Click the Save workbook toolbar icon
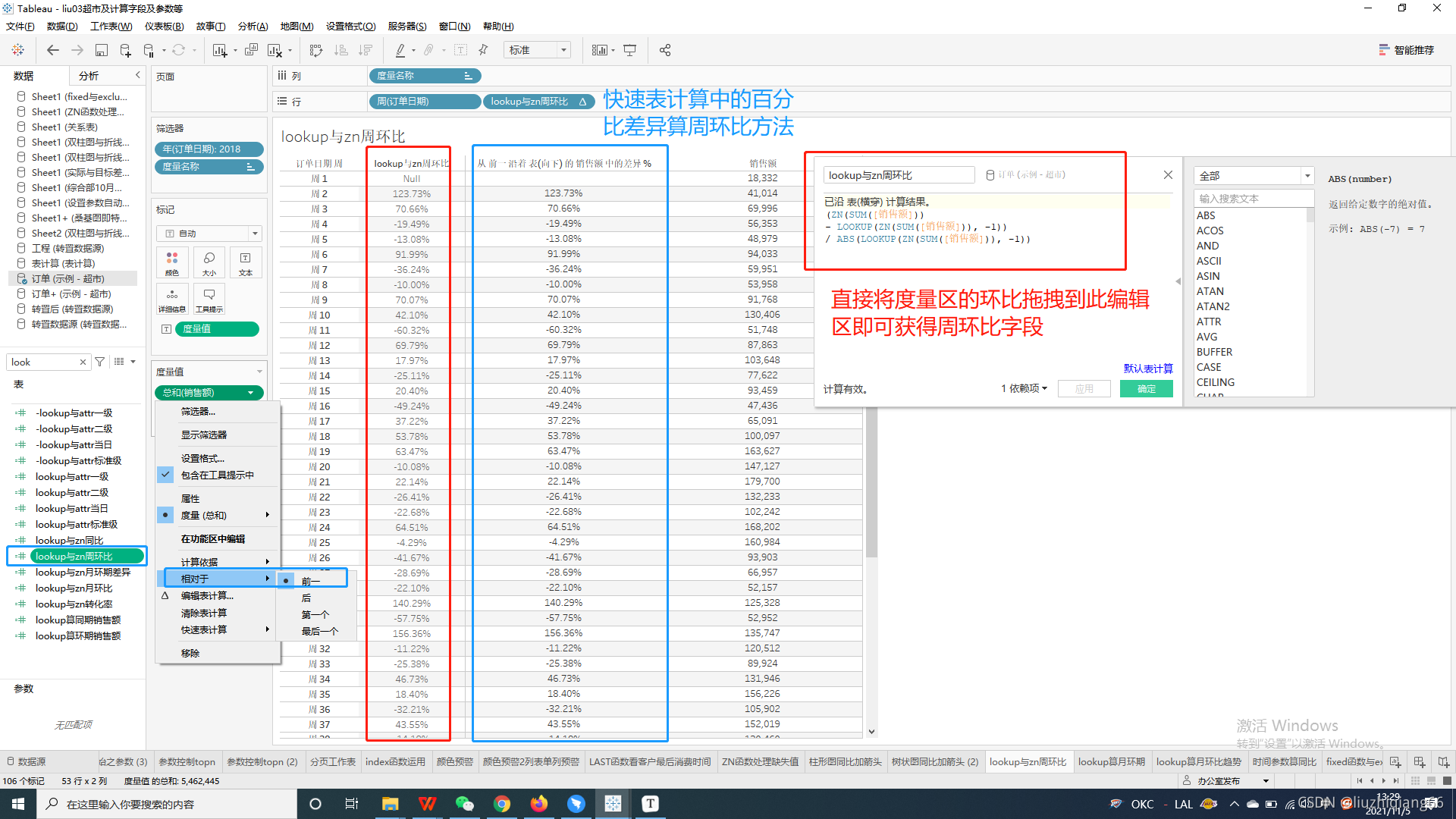Viewport: 1456px width, 819px height. coord(101,50)
